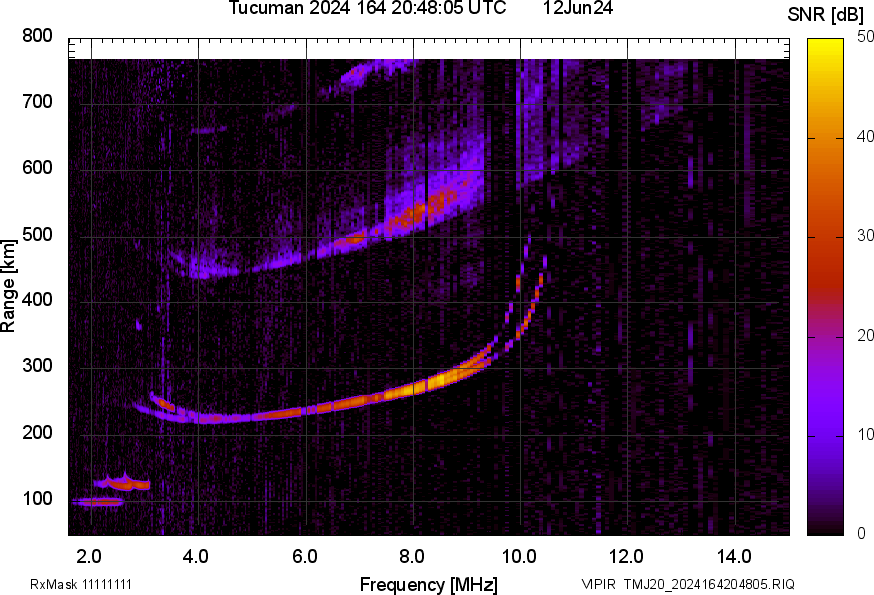Image resolution: width=874 pixels, height=595 pixels.
Task: Click range tick label '100'
Action: tap(37, 499)
